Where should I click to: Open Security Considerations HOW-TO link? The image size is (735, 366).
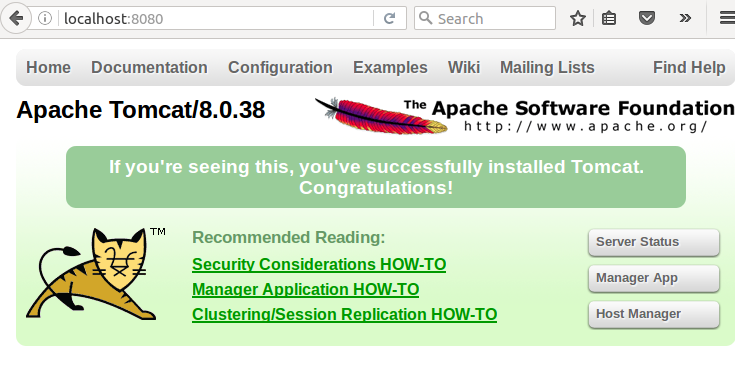(319, 264)
